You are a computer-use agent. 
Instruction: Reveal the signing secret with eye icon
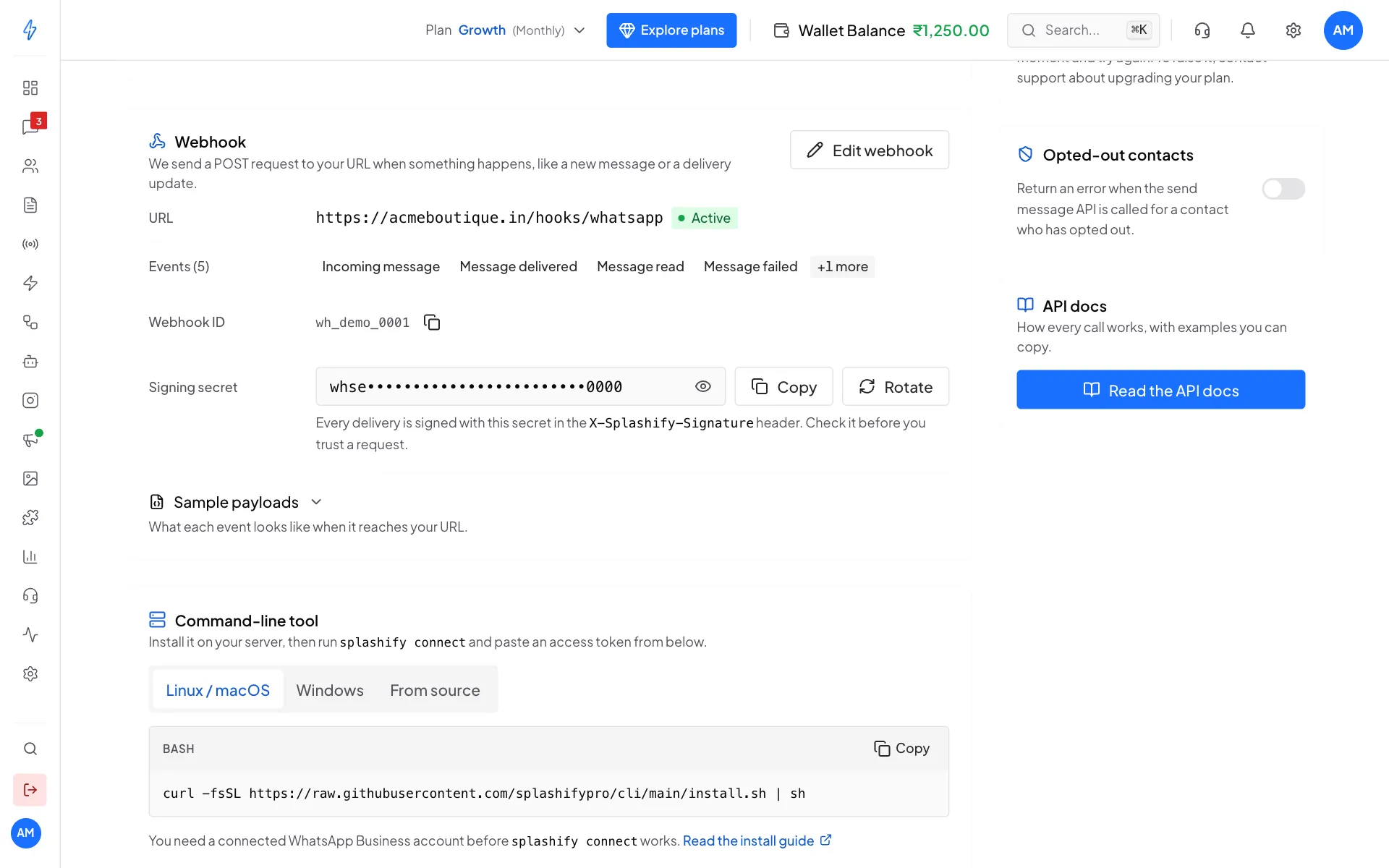pyautogui.click(x=702, y=386)
